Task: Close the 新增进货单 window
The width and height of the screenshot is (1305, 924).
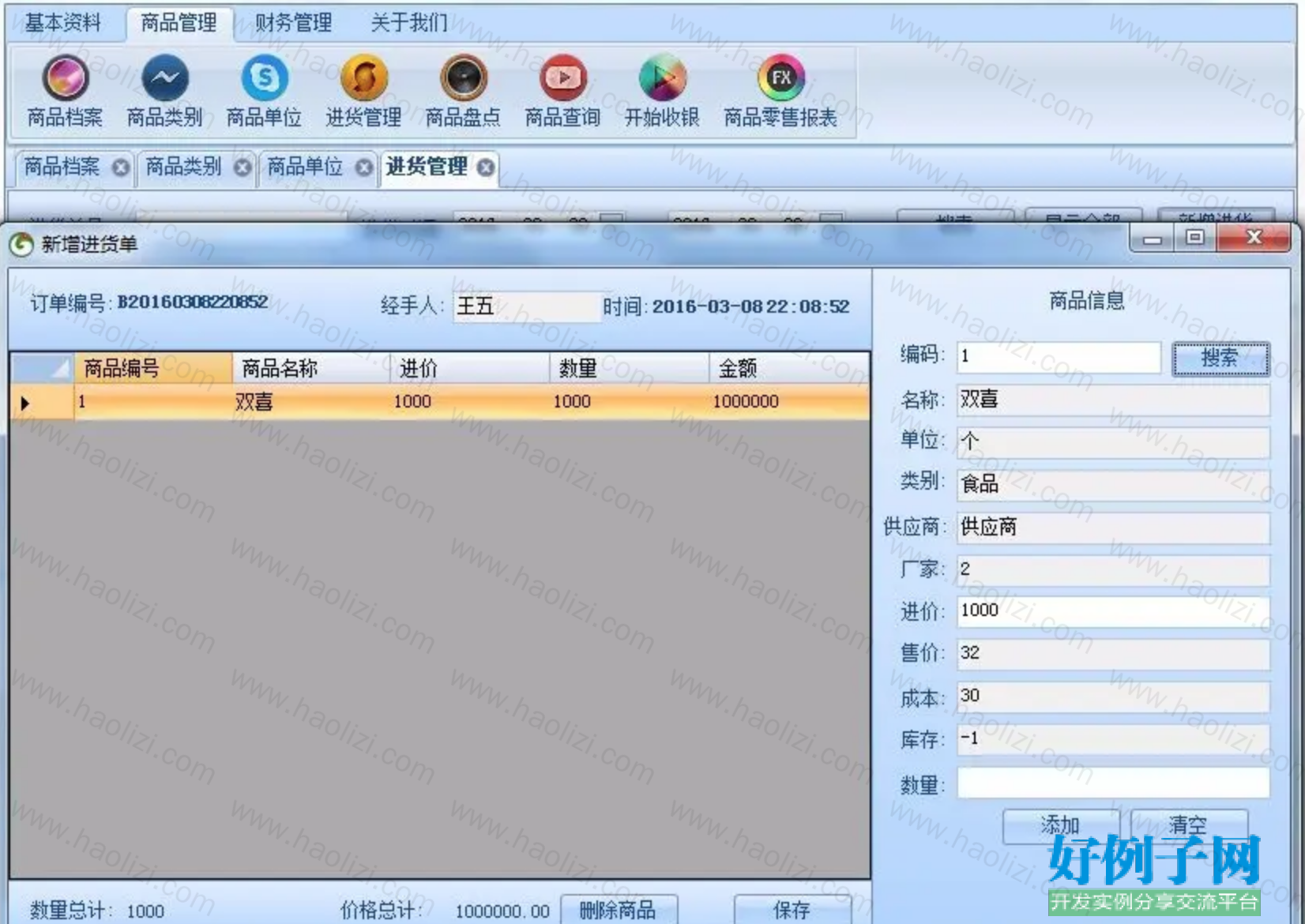Action: click(1254, 238)
